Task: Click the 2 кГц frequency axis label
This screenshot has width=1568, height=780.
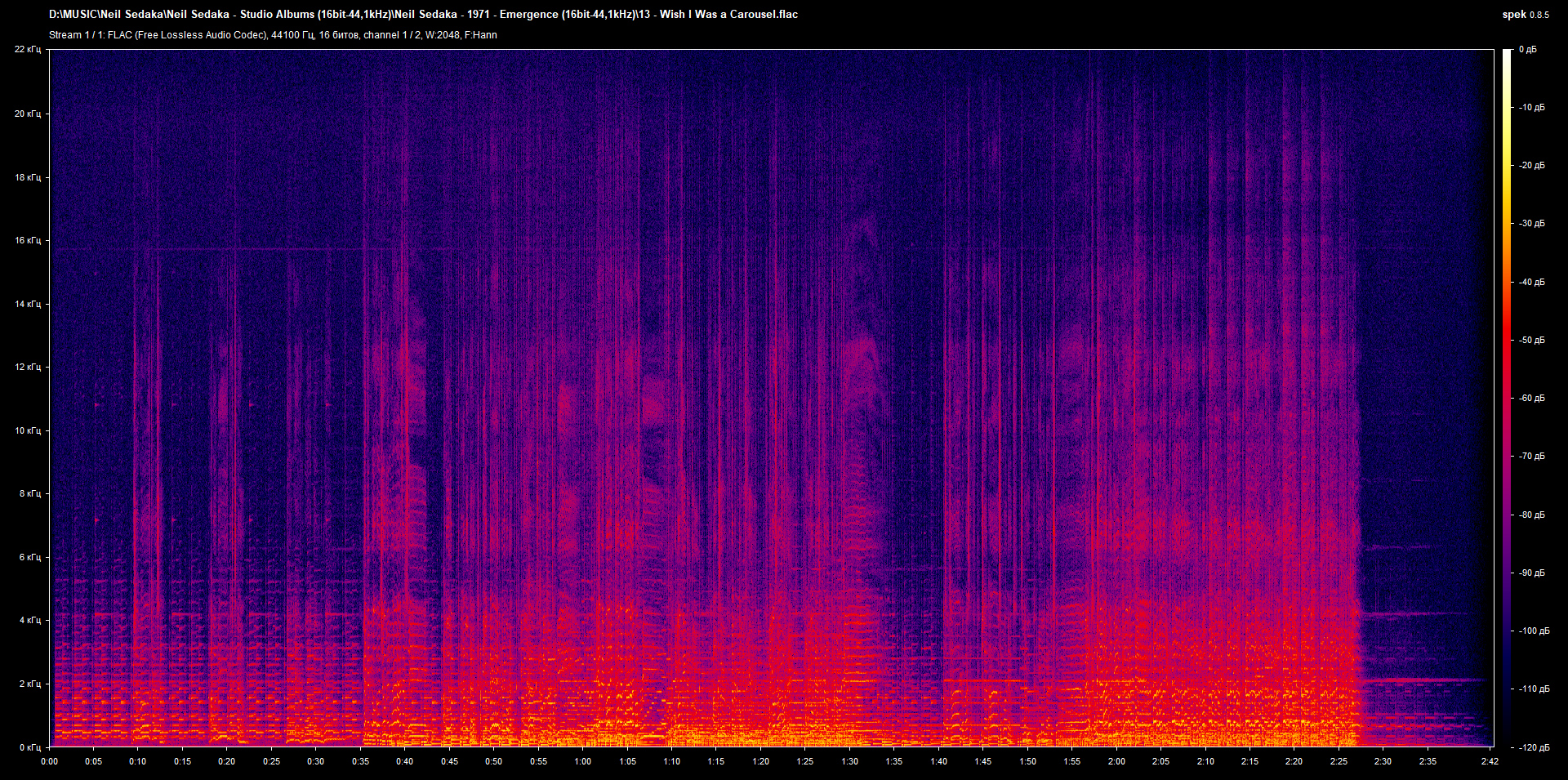Action: pos(29,684)
